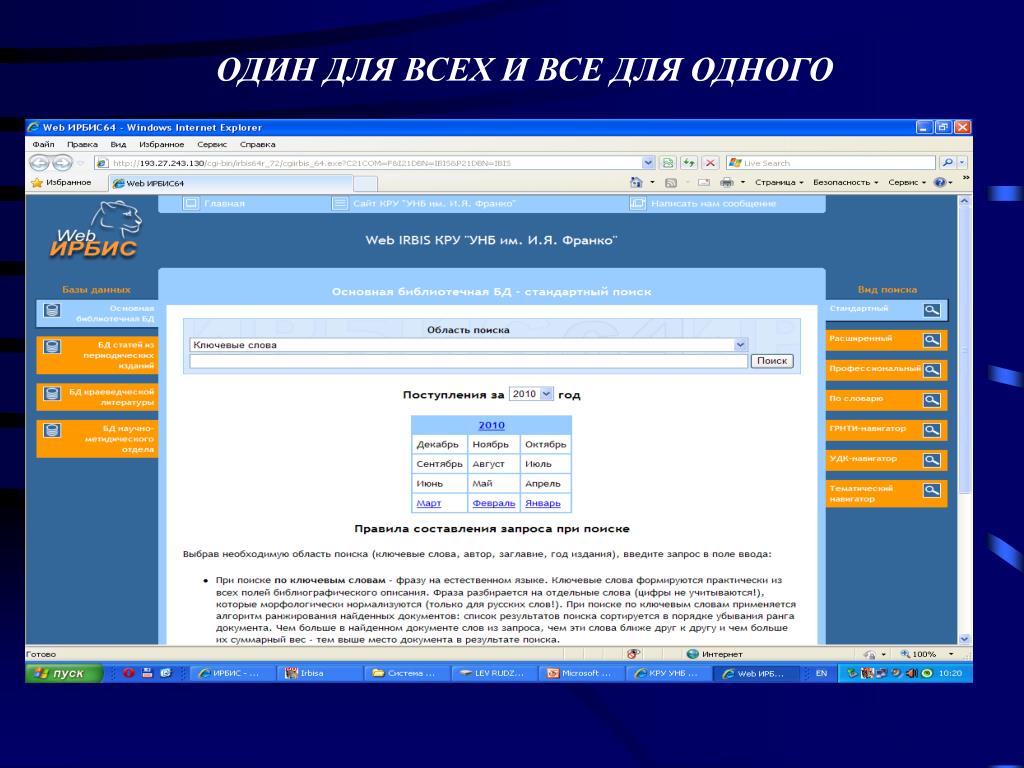
Task: Open the Сервис command bar dropdown
Action: 906,183
